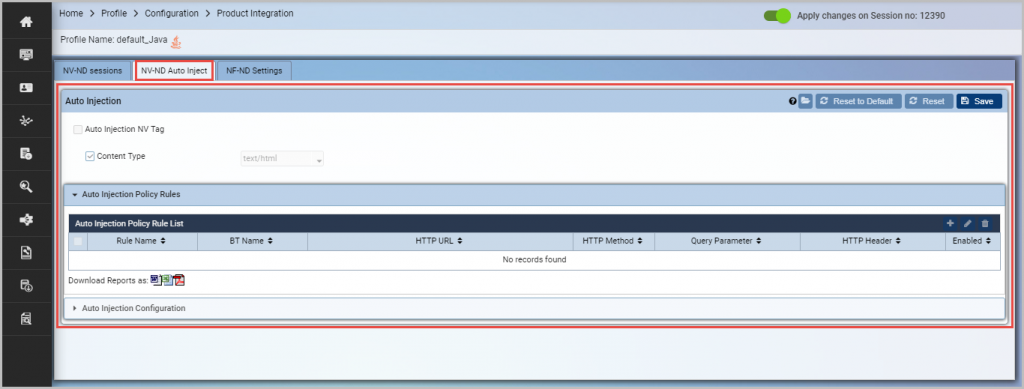The image size is (1024, 389).
Task: Open the NF-ND Settings tab
Action: (x=254, y=71)
